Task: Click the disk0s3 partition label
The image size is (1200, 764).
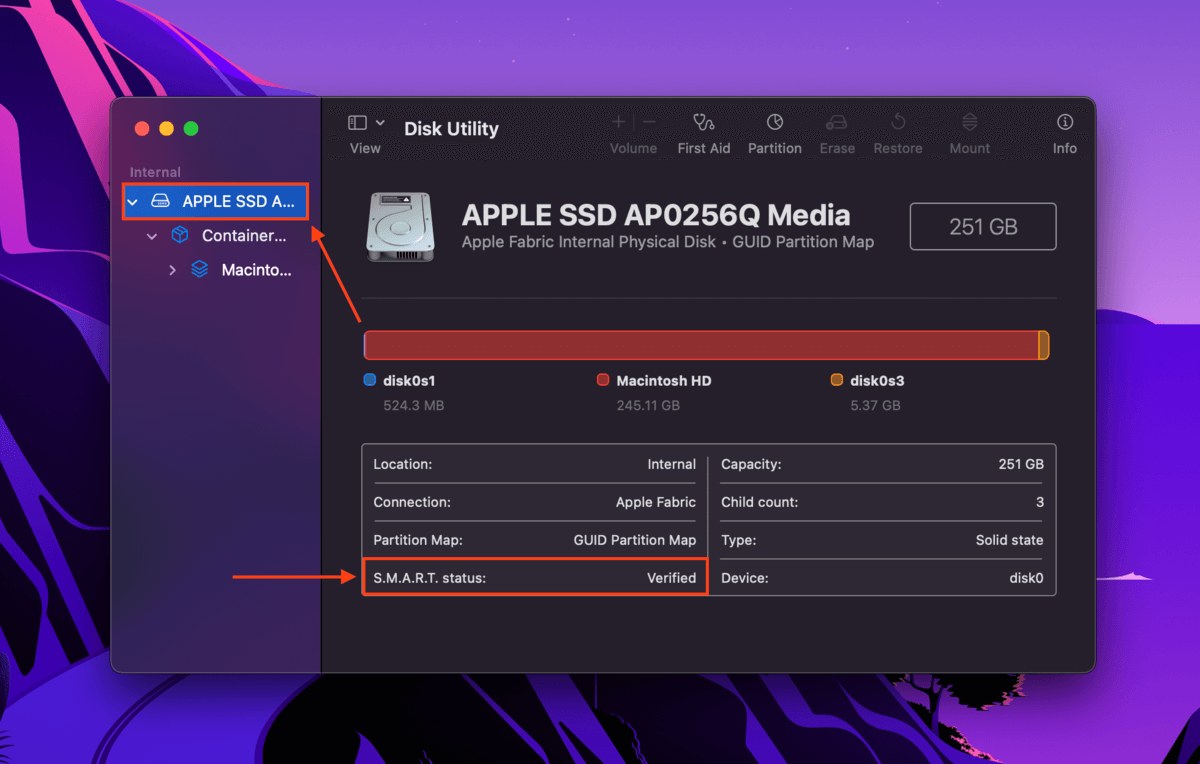Action: 877,380
